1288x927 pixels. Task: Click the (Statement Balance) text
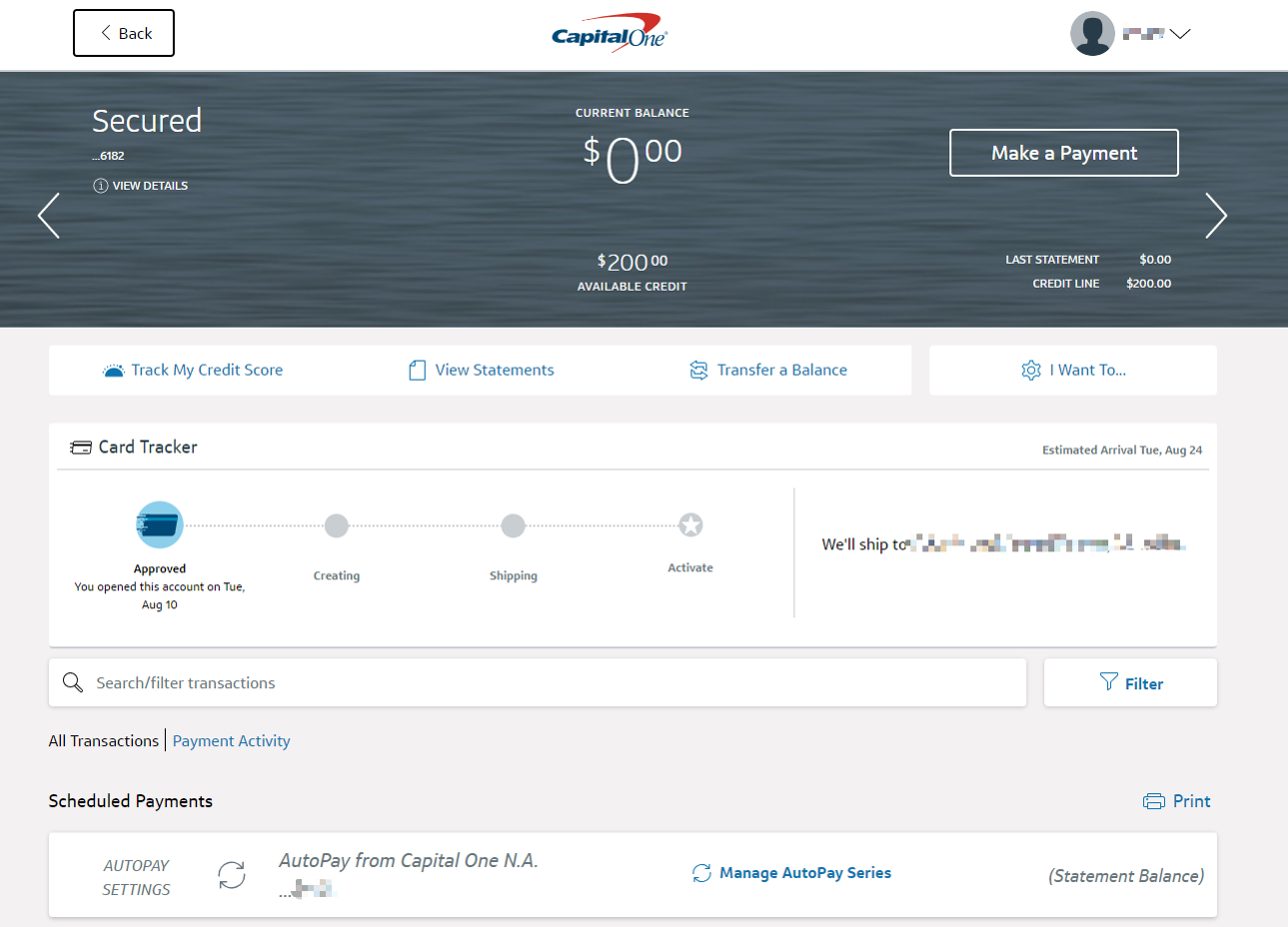tap(1126, 876)
